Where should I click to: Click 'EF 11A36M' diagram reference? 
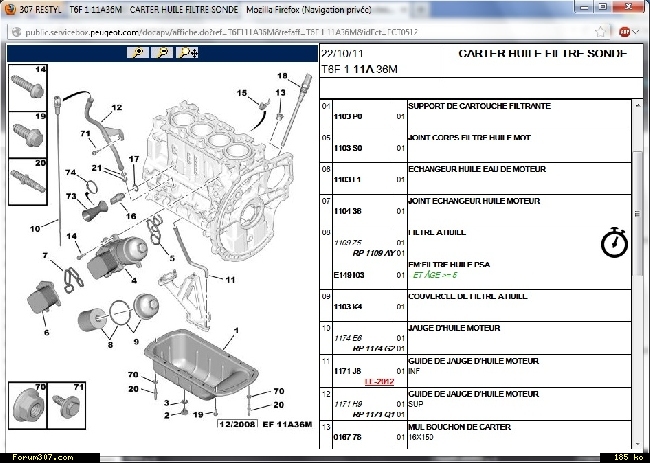click(287, 424)
